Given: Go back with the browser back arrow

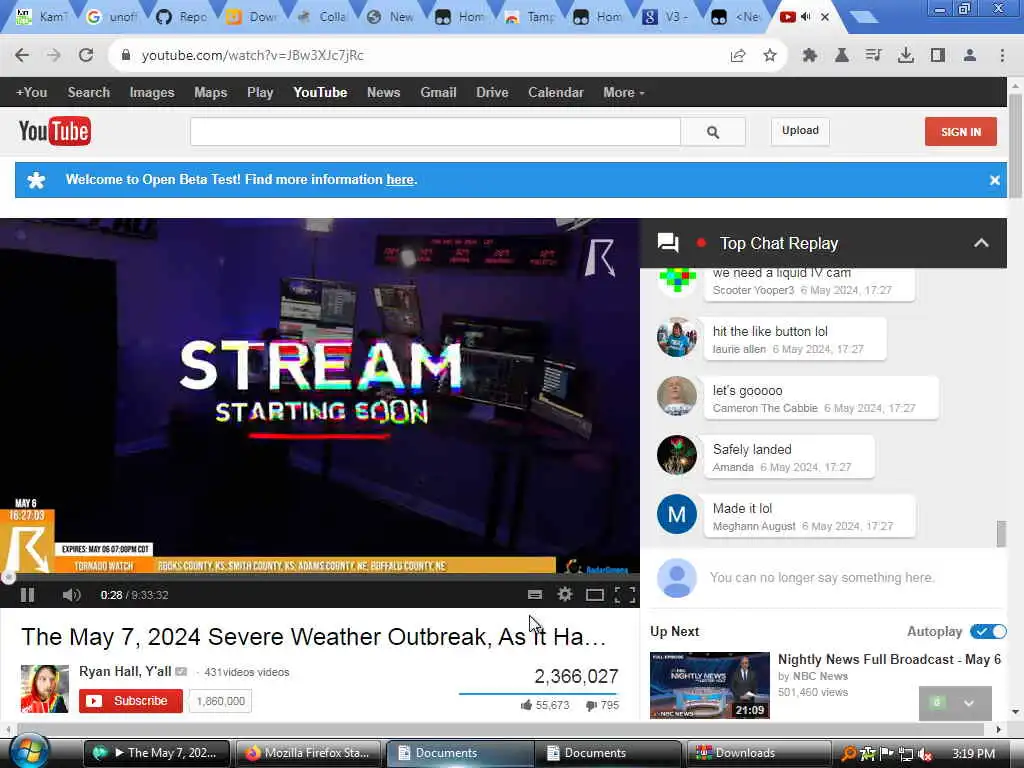Looking at the screenshot, I should [22, 56].
